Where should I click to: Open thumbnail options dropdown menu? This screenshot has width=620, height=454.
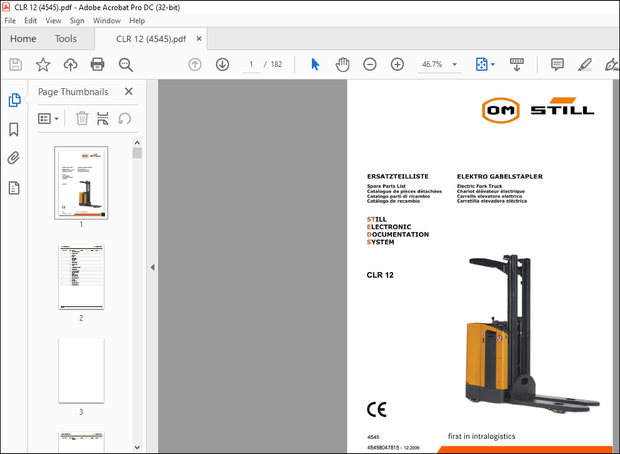(x=48, y=118)
